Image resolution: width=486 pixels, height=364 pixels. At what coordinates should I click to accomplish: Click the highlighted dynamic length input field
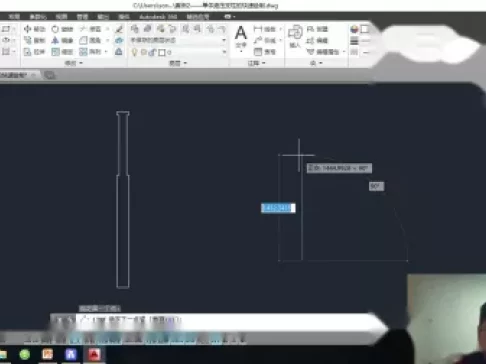click(x=278, y=208)
